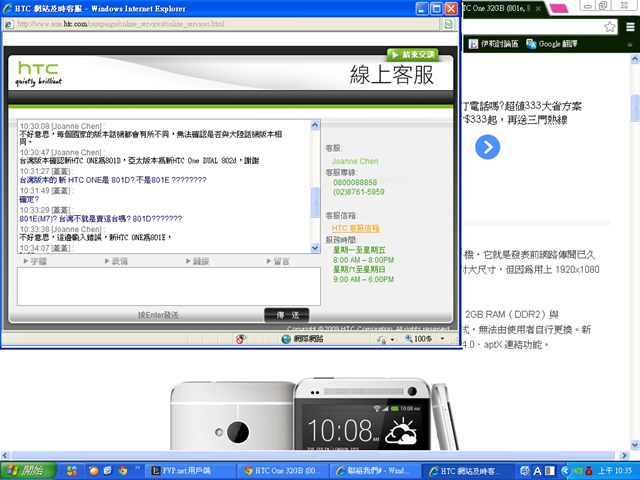Click the chat log scroll down arrow
640x480 pixels.
click(315, 247)
